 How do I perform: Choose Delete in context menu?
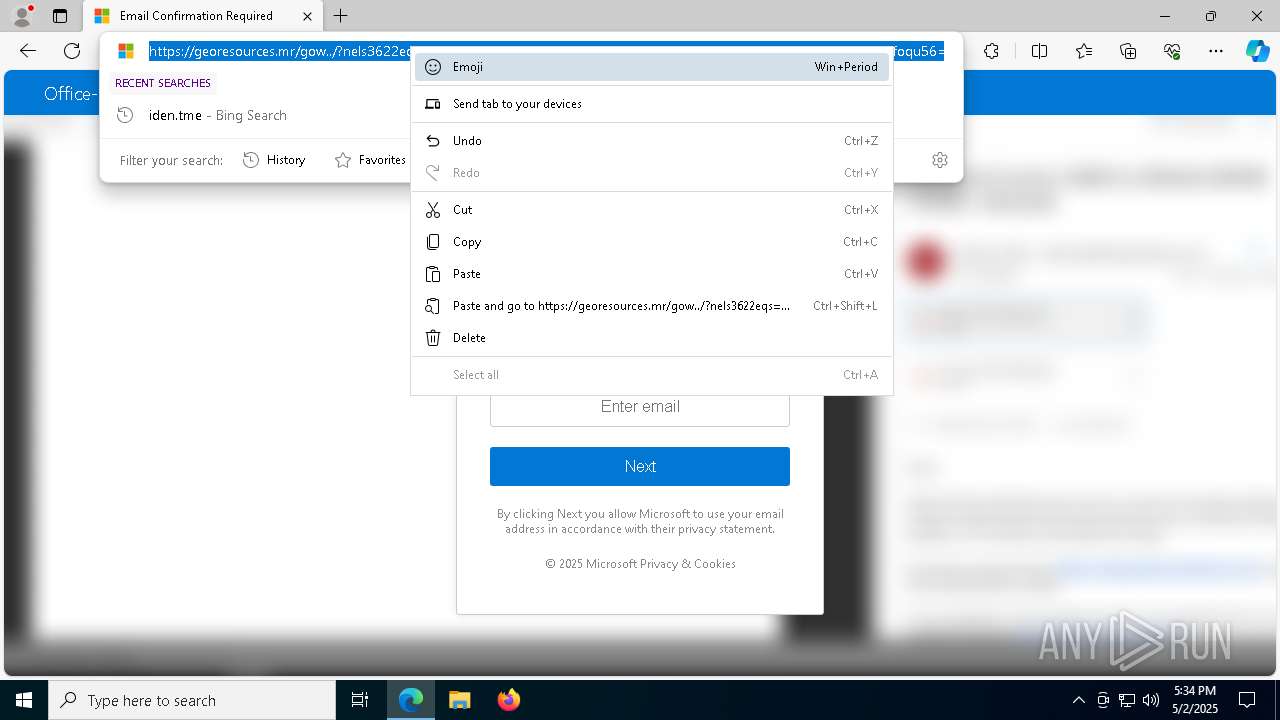652,338
